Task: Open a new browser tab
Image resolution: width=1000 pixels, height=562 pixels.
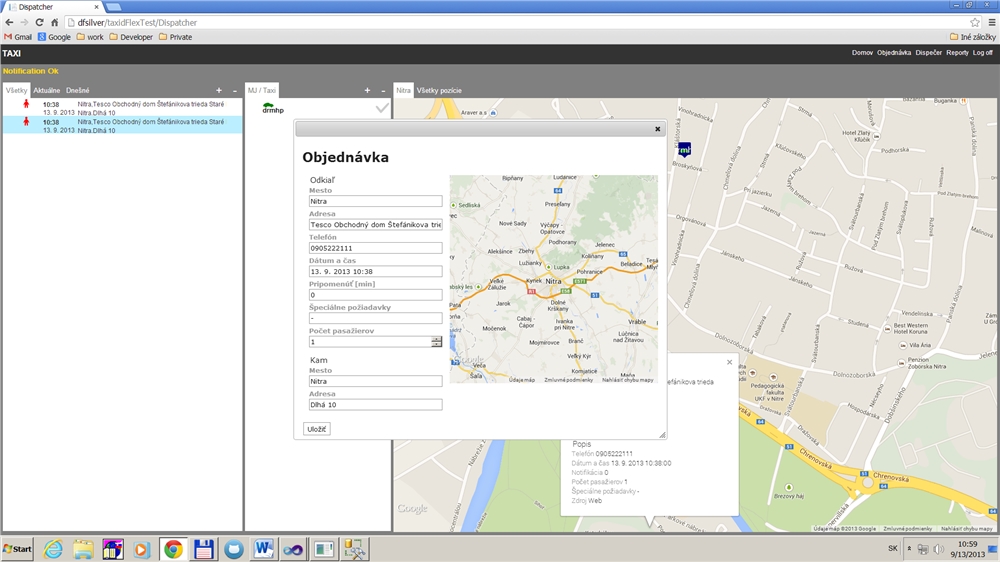Action: pyautogui.click(x=114, y=7)
